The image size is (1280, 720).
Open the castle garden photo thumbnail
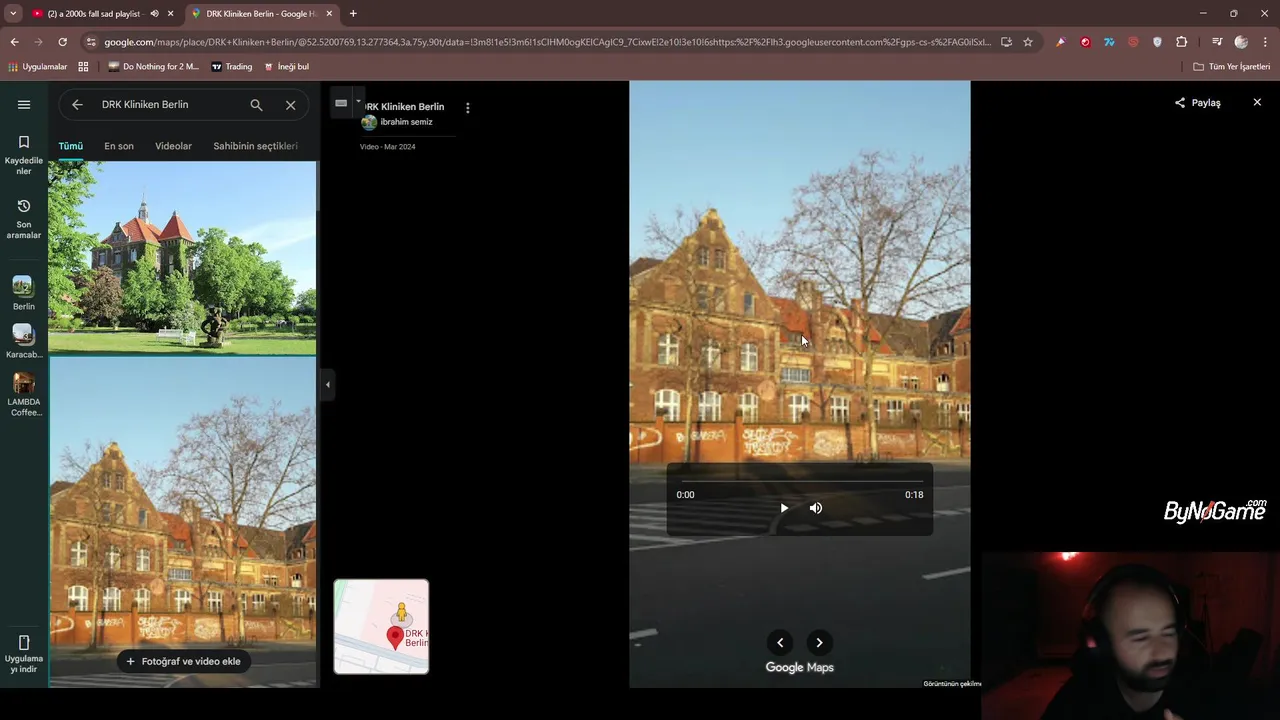pyautogui.click(x=182, y=258)
